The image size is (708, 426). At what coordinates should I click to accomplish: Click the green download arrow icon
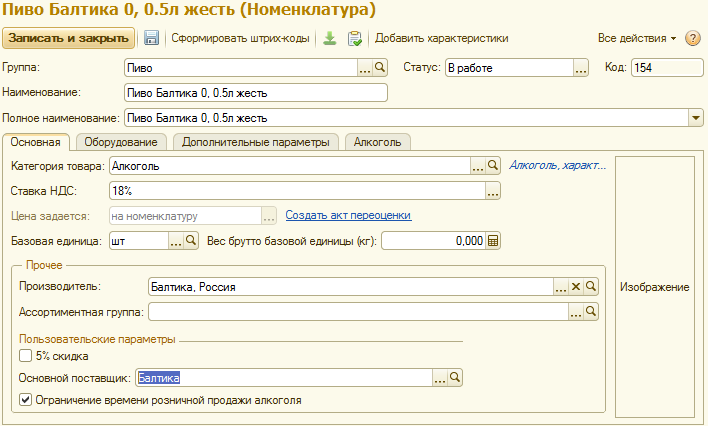[330, 38]
